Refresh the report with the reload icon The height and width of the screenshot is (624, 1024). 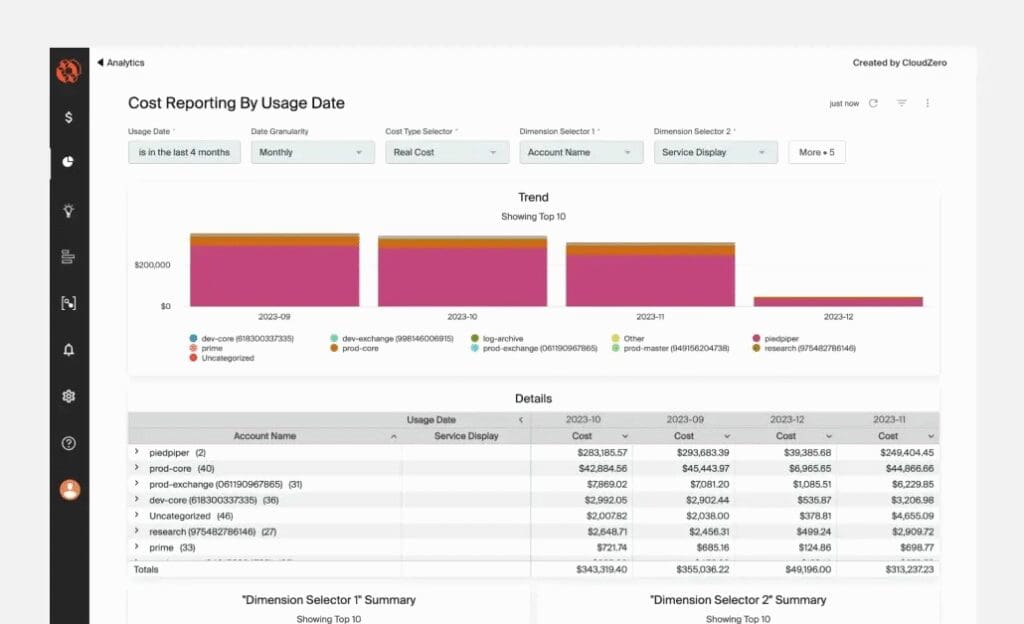coord(873,103)
